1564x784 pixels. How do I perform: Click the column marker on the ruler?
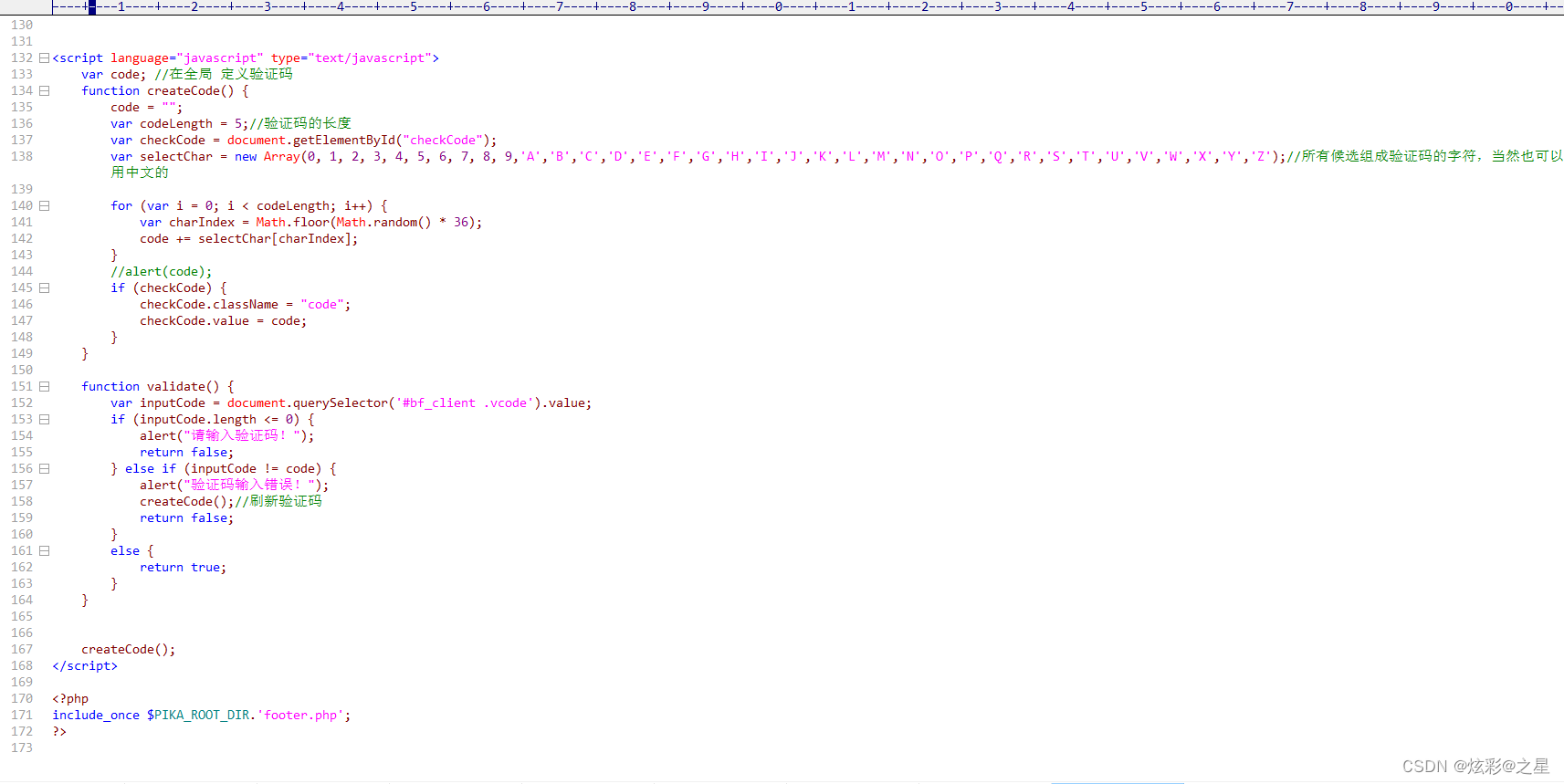[91, 7]
